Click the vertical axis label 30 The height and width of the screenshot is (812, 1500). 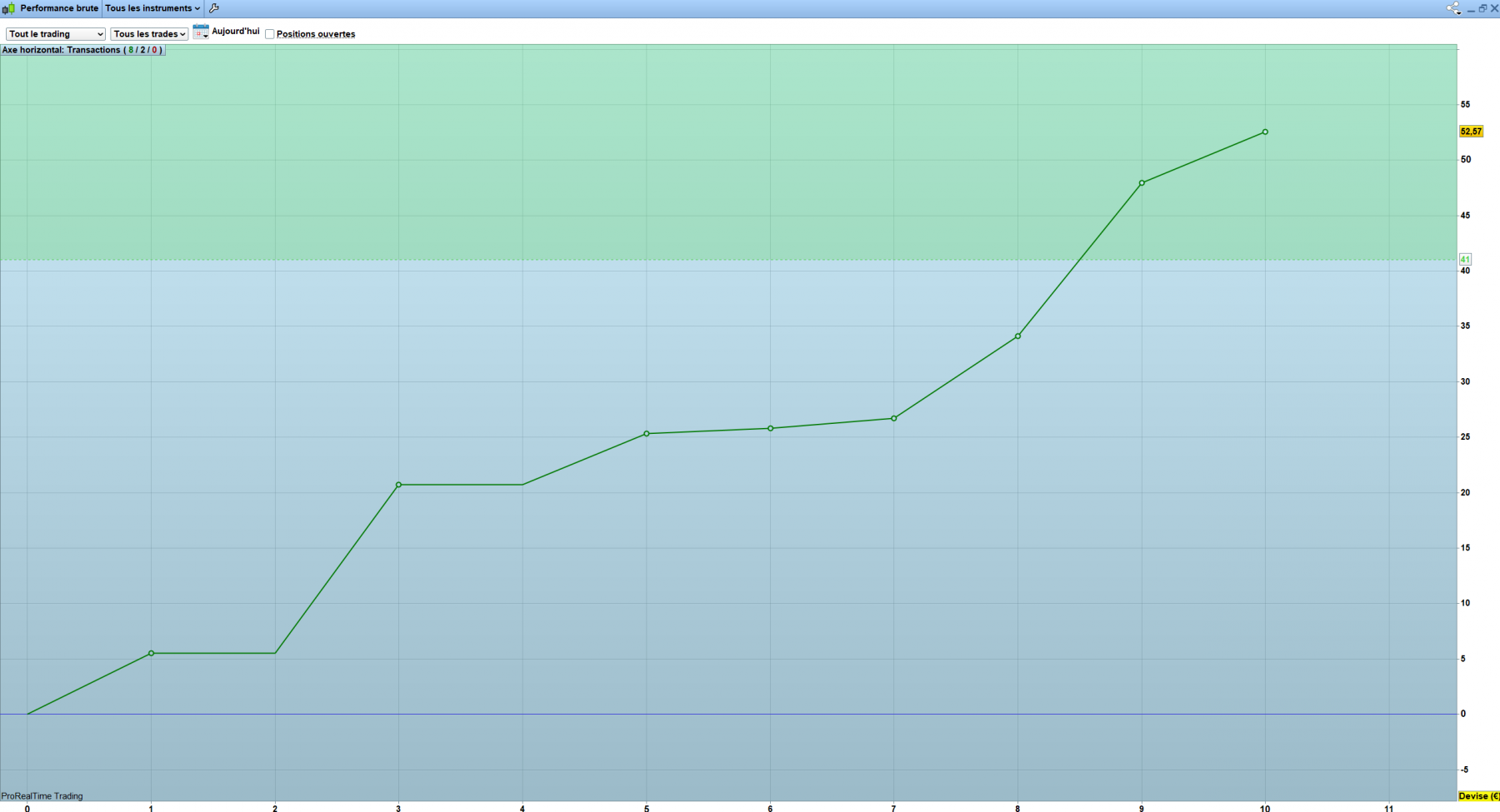coord(1466,381)
